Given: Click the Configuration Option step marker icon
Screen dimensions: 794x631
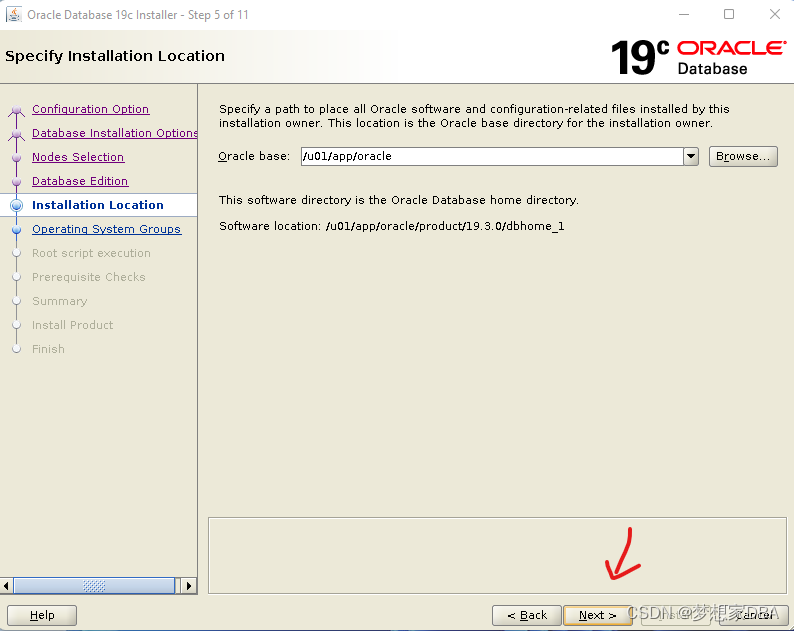Looking at the screenshot, I should click(16, 109).
